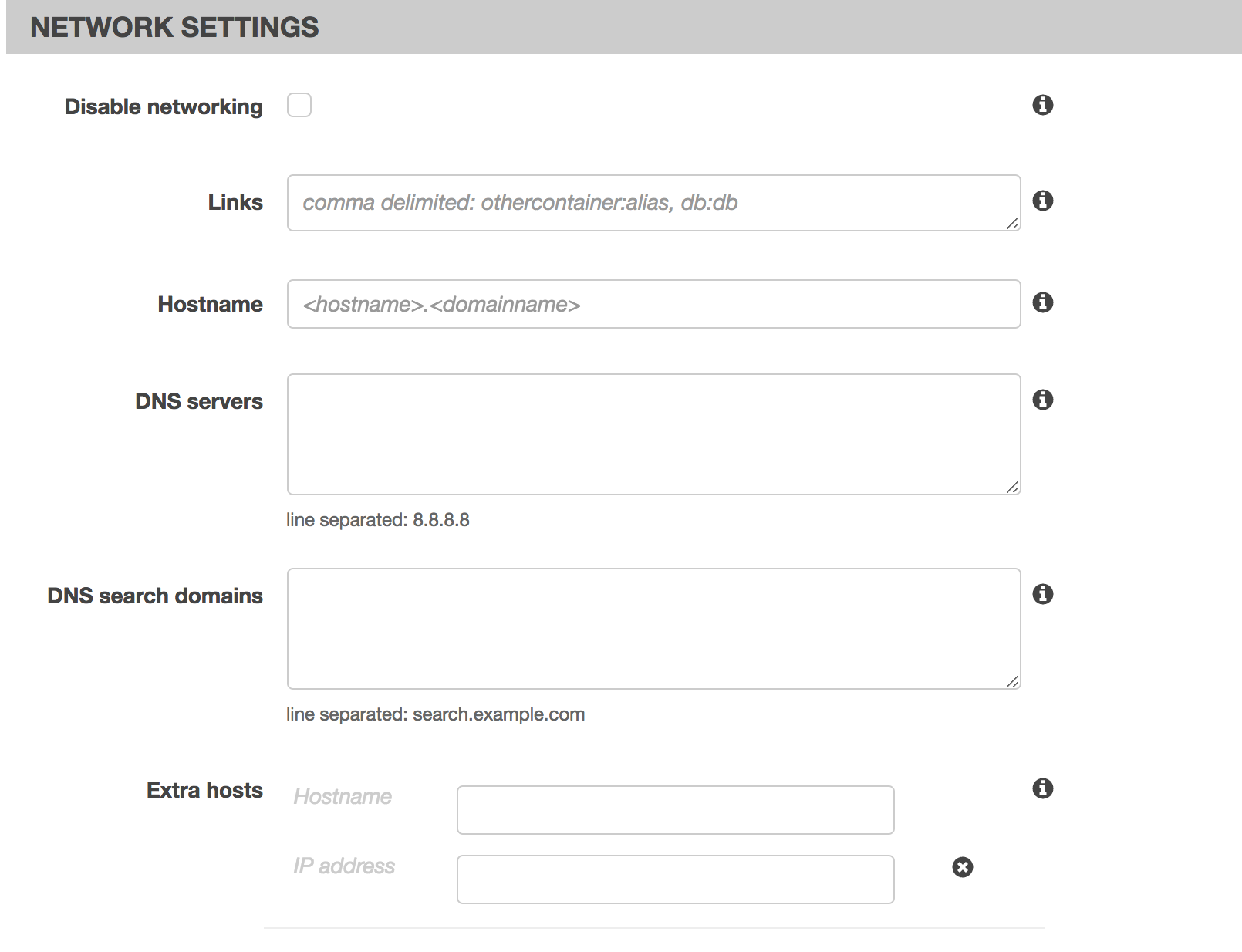Grab the DNS servers resize handle
Image resolution: width=1242 pixels, height=952 pixels.
pos(1013,488)
